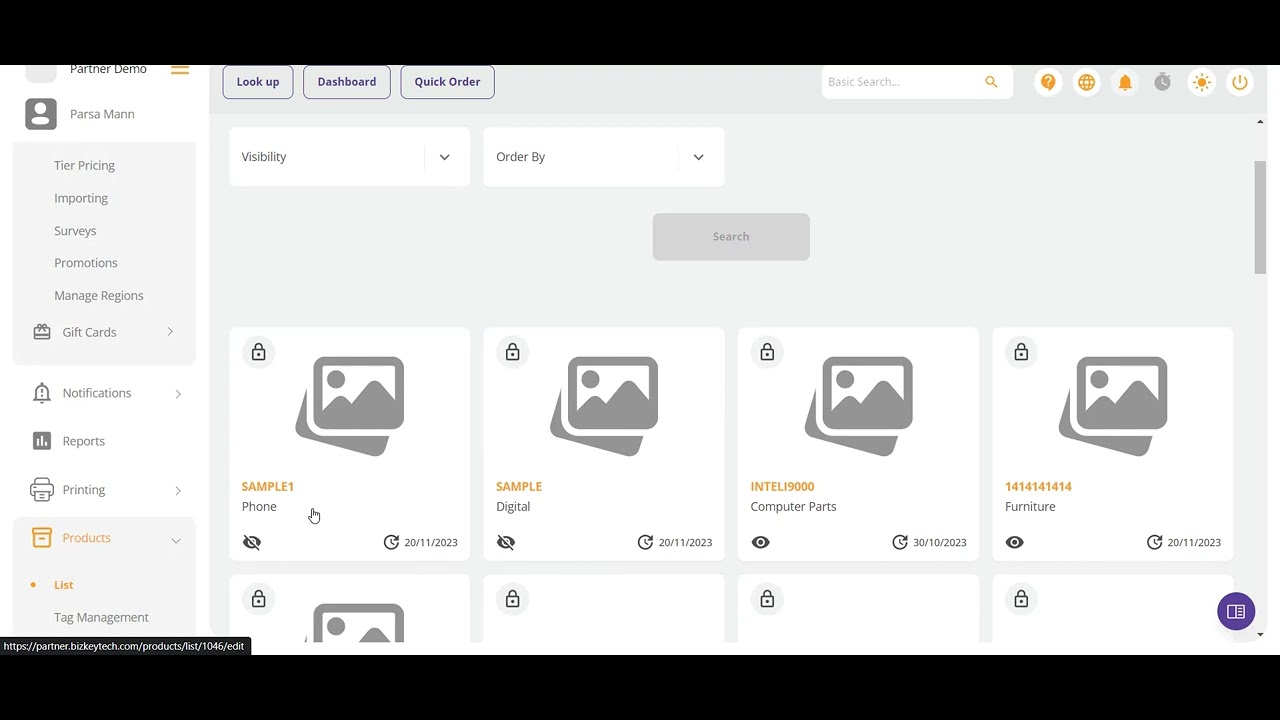Click the lock icon on 1414141414 card

(1021, 352)
